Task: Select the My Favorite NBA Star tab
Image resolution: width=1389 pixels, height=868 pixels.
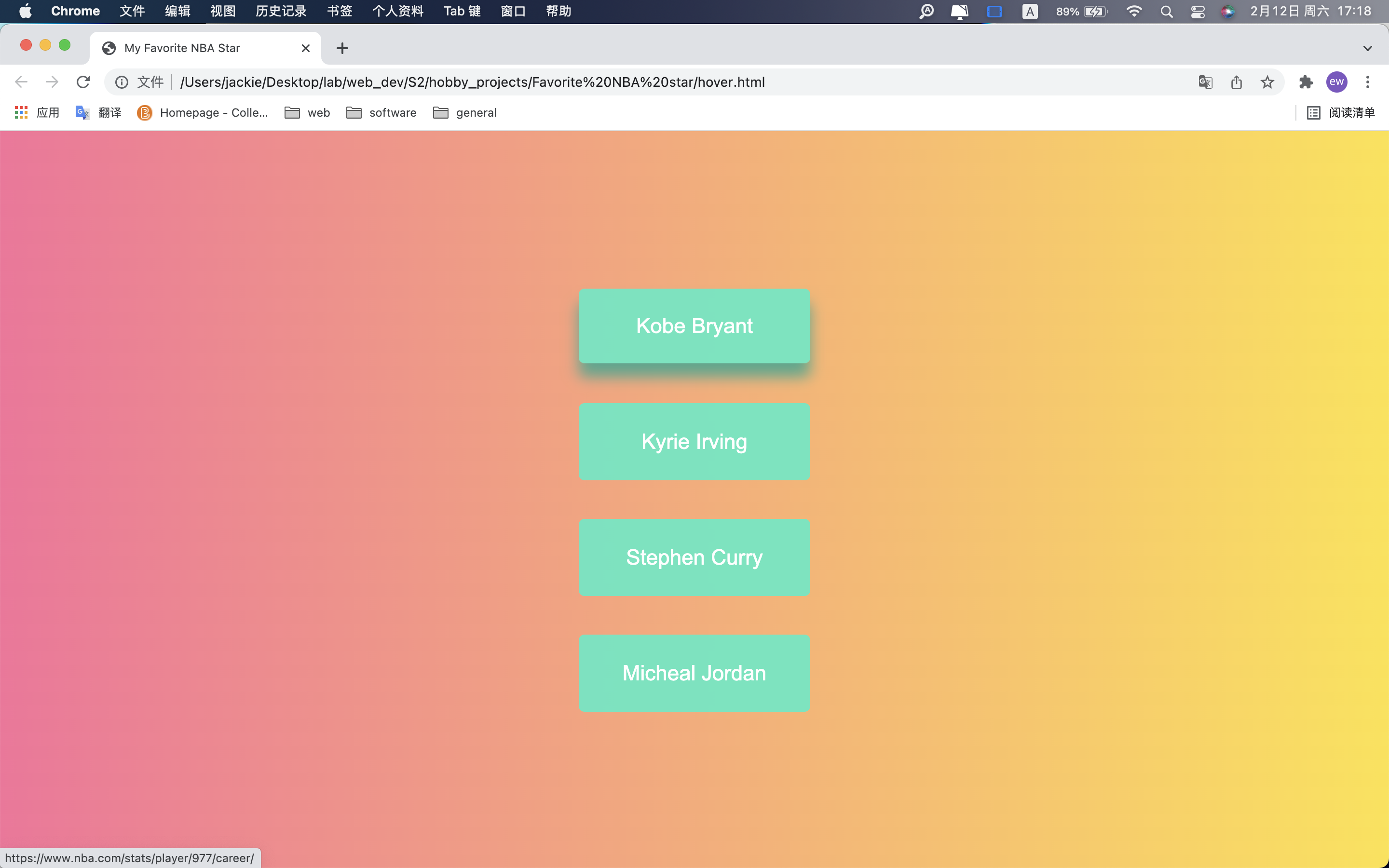Action: (x=195, y=48)
